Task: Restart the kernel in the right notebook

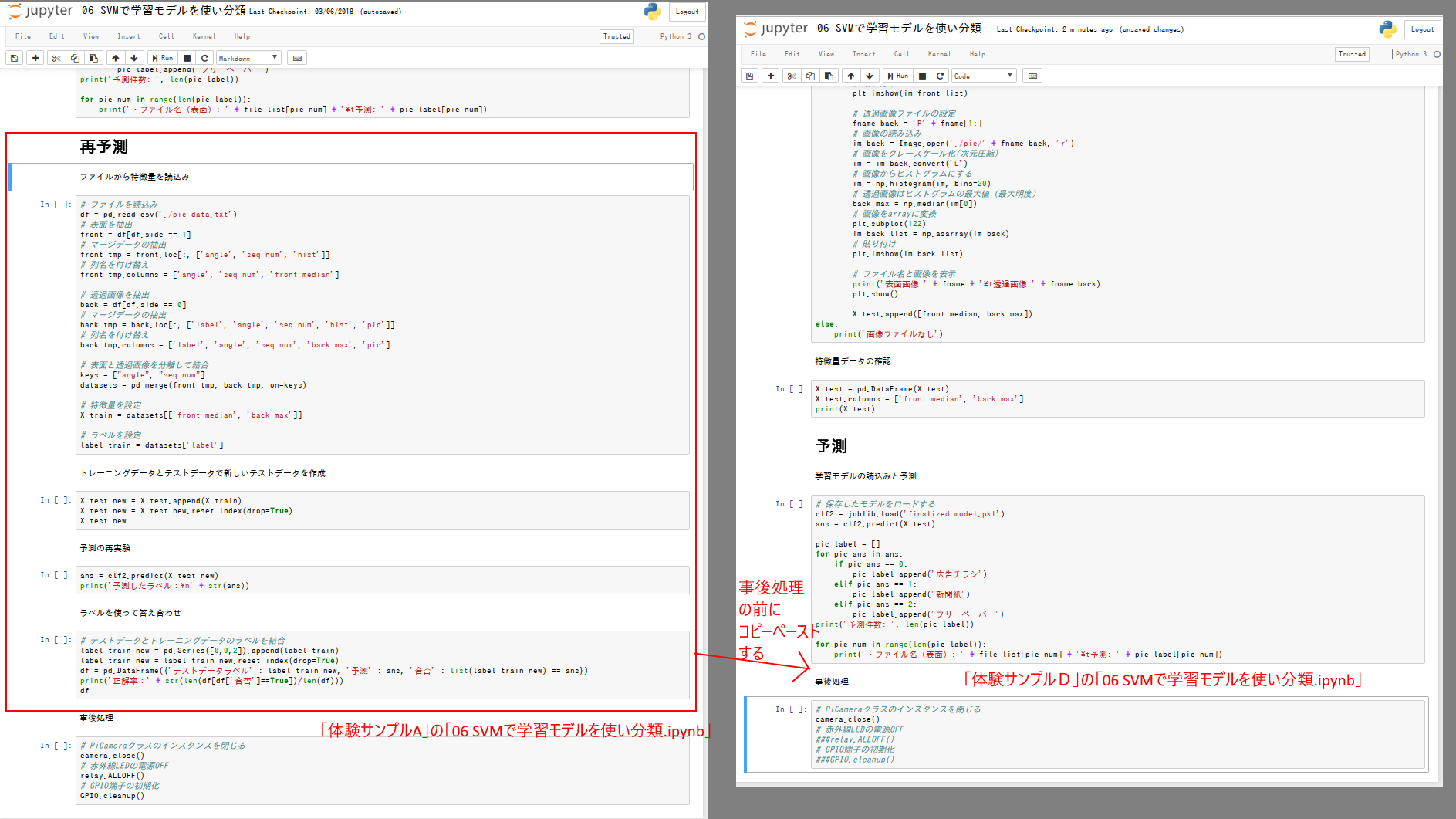Action: [940, 76]
